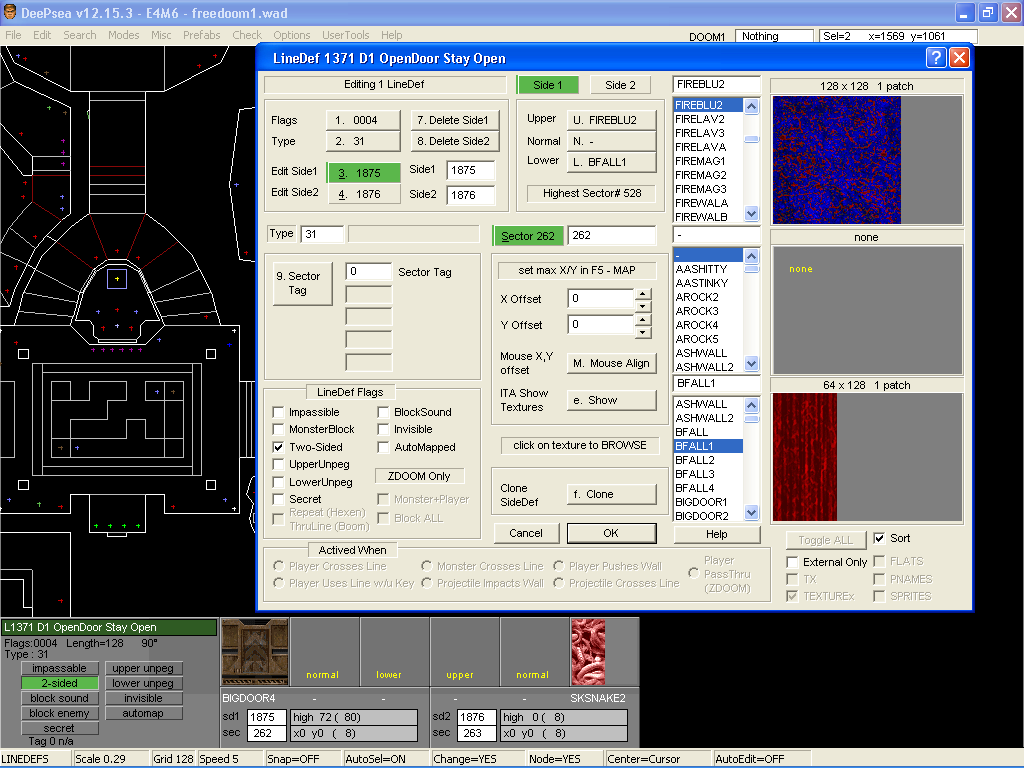The height and width of the screenshot is (768, 1024).
Task: Click the context help question mark icon
Action: tap(936, 58)
